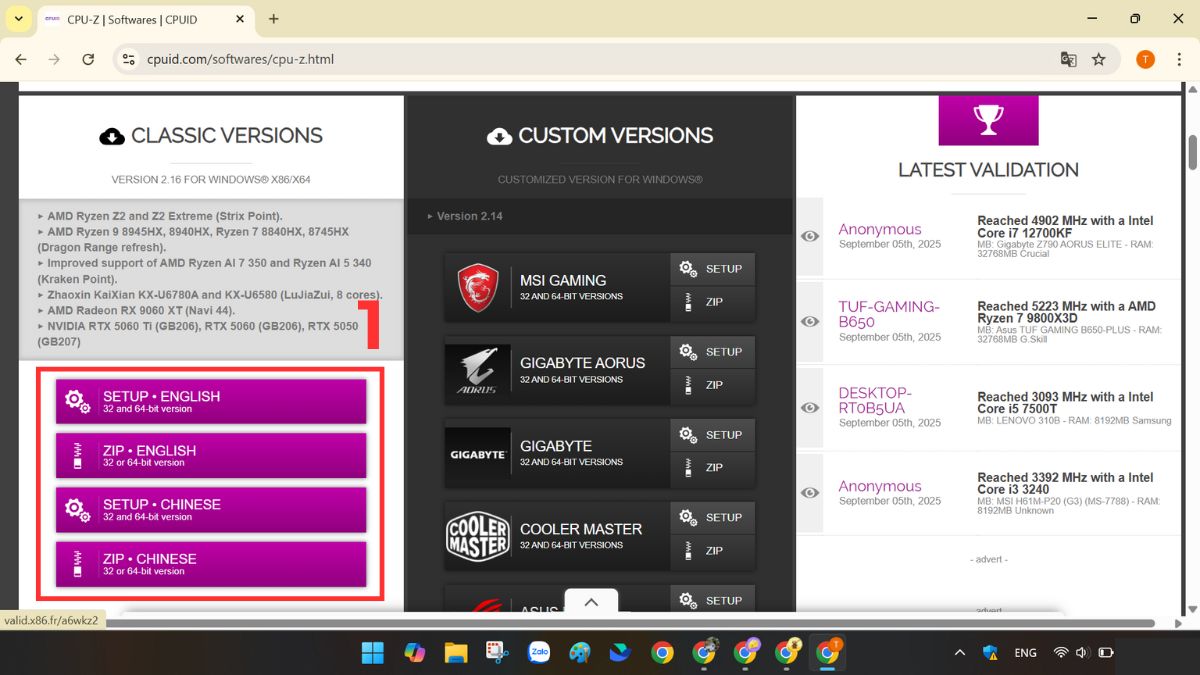Open the Chrome profile avatar
1200x675 pixels.
1146,59
